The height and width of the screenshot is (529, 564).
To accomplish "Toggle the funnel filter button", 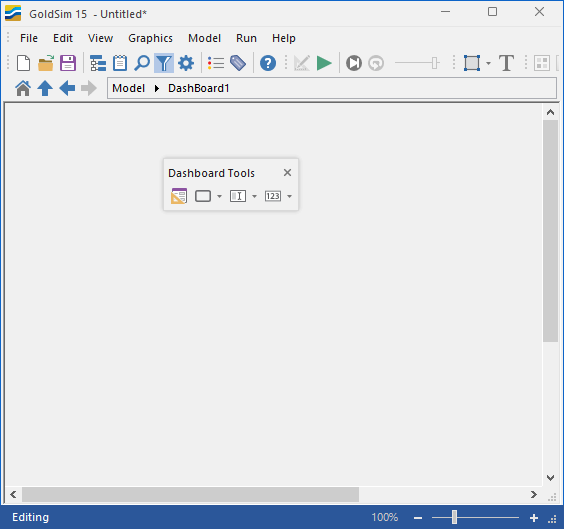I will (x=164, y=63).
